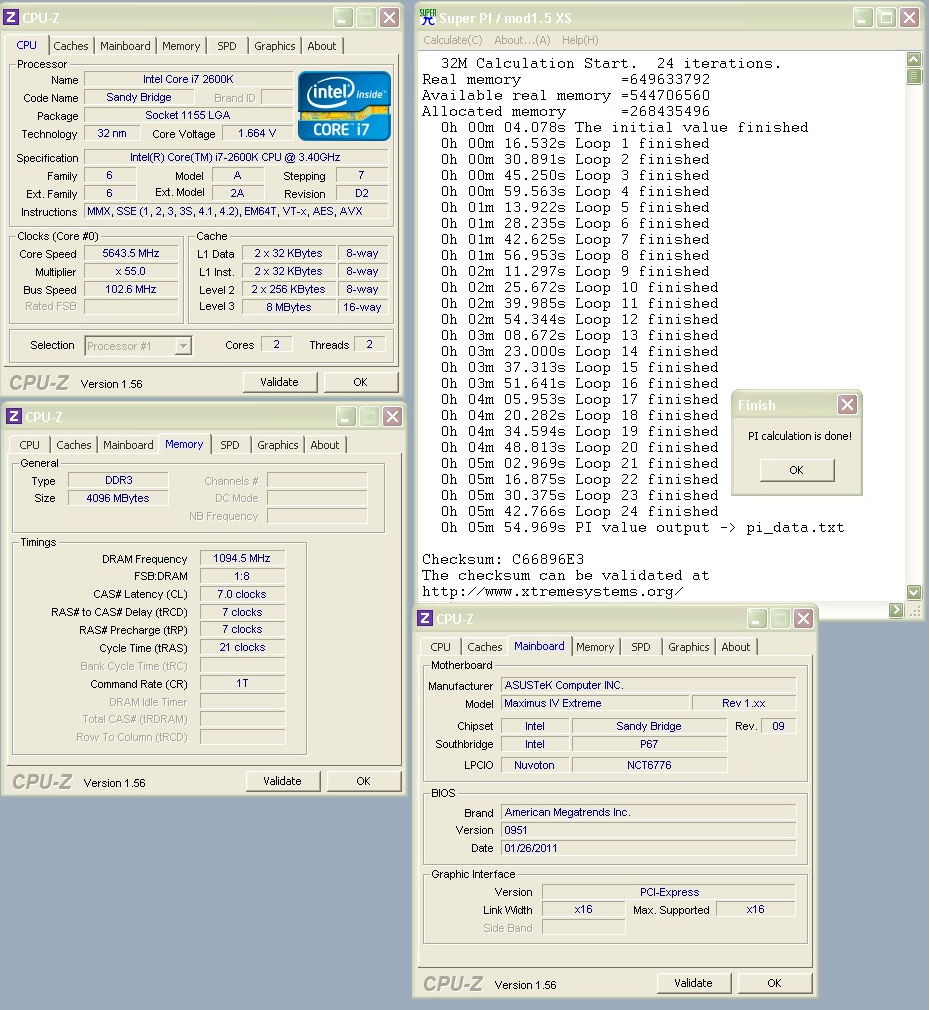Click the xtremesystems.org URL text
The height and width of the screenshot is (1010, 930).
[553, 591]
